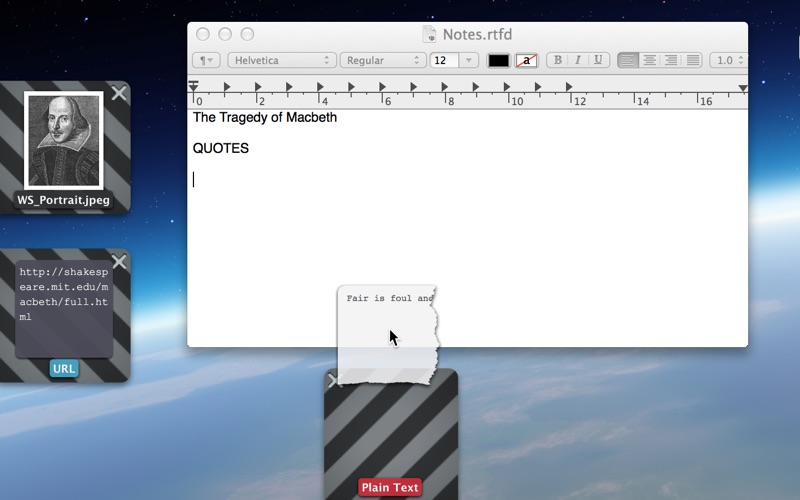Click the font size field showing 12
The height and width of the screenshot is (500, 800).
pos(444,60)
